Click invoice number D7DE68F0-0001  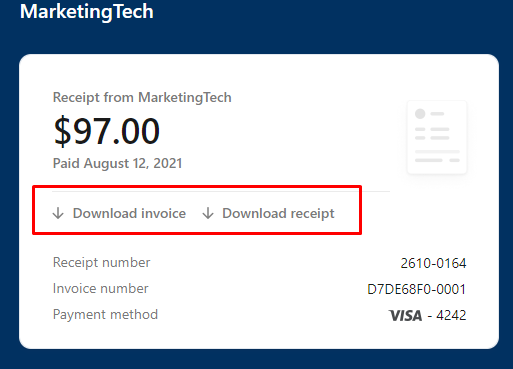(416, 289)
